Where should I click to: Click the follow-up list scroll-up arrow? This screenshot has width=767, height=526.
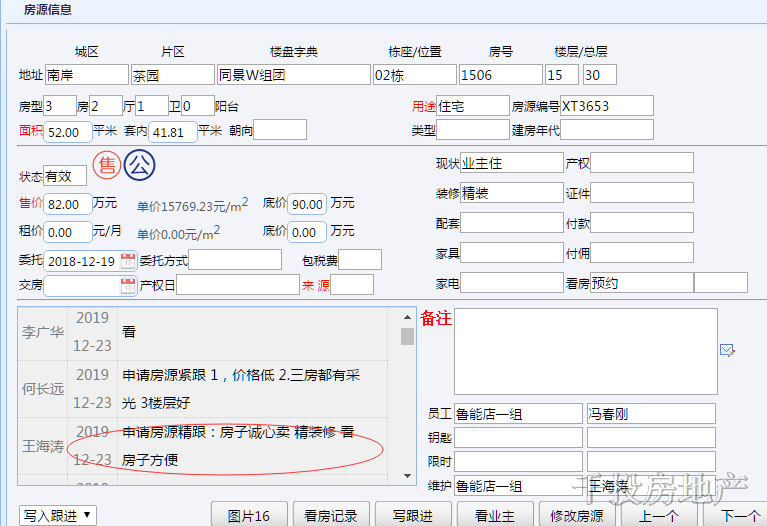pos(407,317)
